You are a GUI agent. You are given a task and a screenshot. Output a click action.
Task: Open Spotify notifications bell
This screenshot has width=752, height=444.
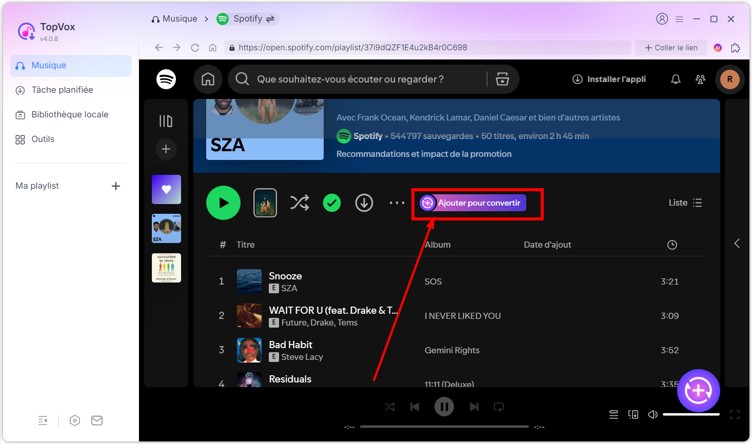(675, 79)
